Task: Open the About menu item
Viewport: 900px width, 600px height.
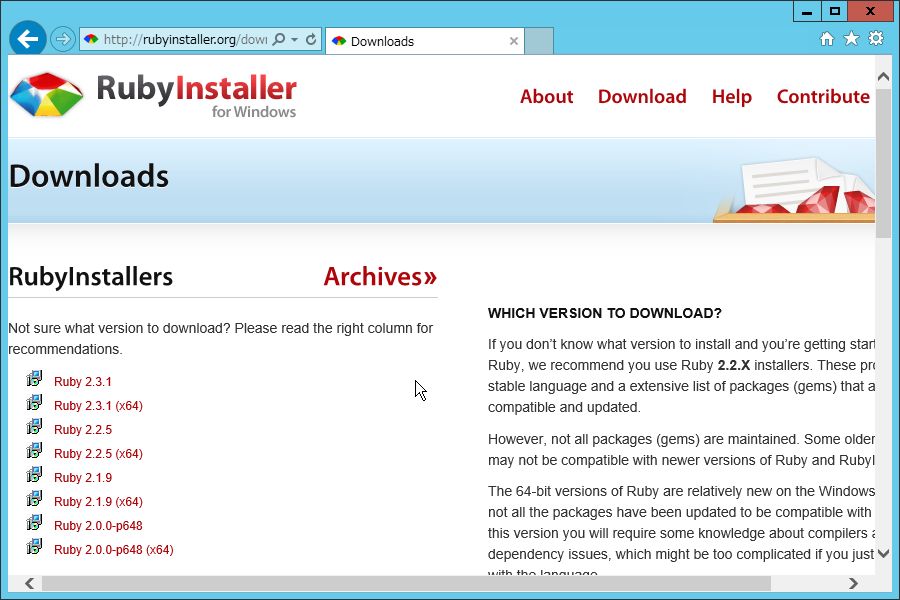Action: 546,96
